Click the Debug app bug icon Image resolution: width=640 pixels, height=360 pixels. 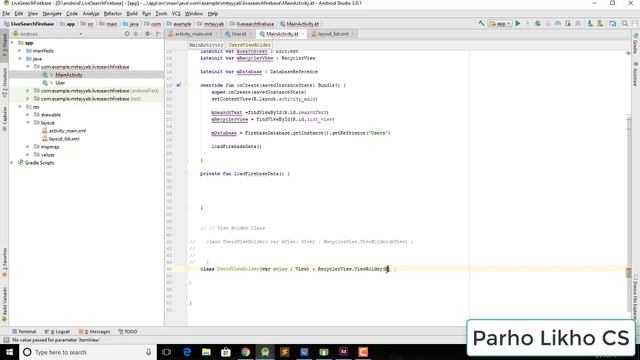(x=538, y=24)
